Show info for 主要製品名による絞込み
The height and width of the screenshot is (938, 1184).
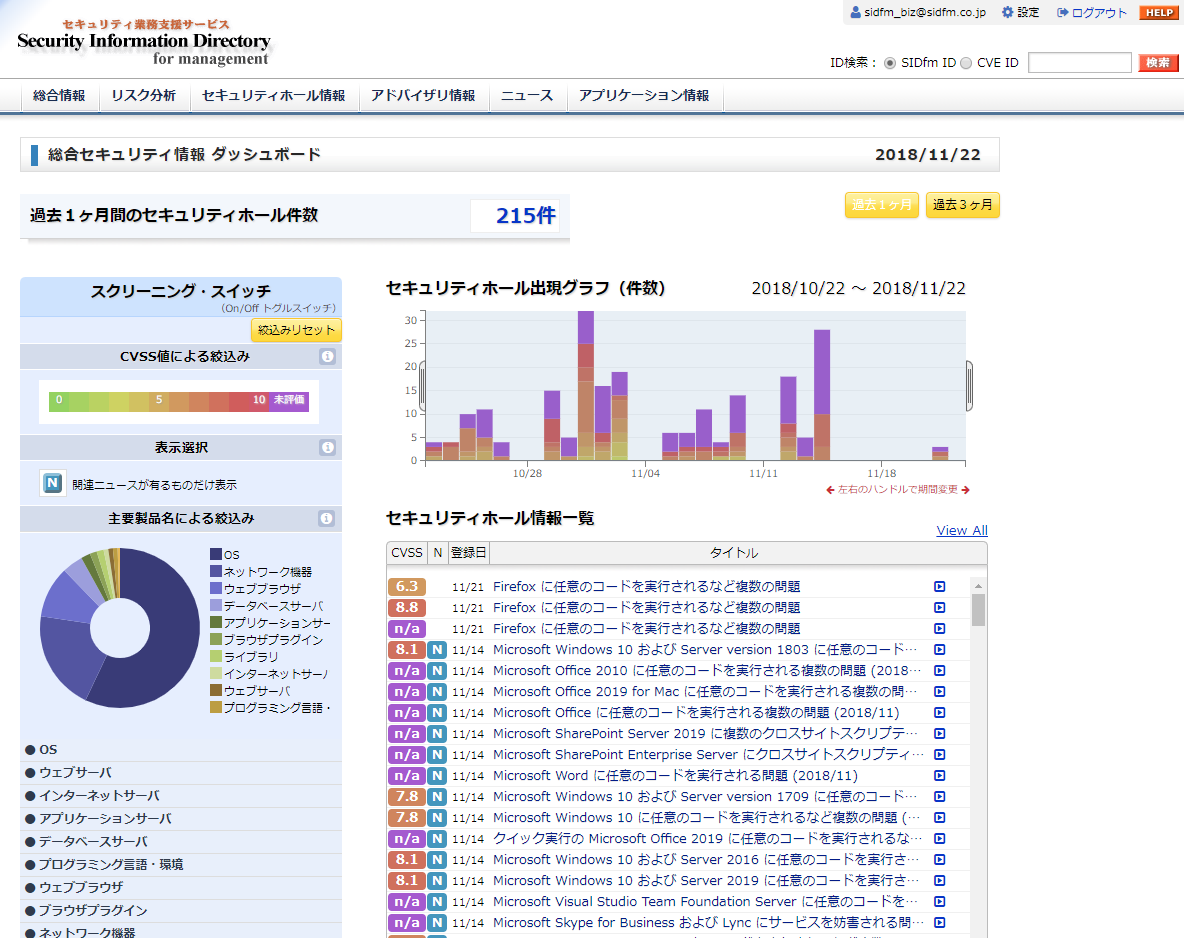tap(326, 519)
